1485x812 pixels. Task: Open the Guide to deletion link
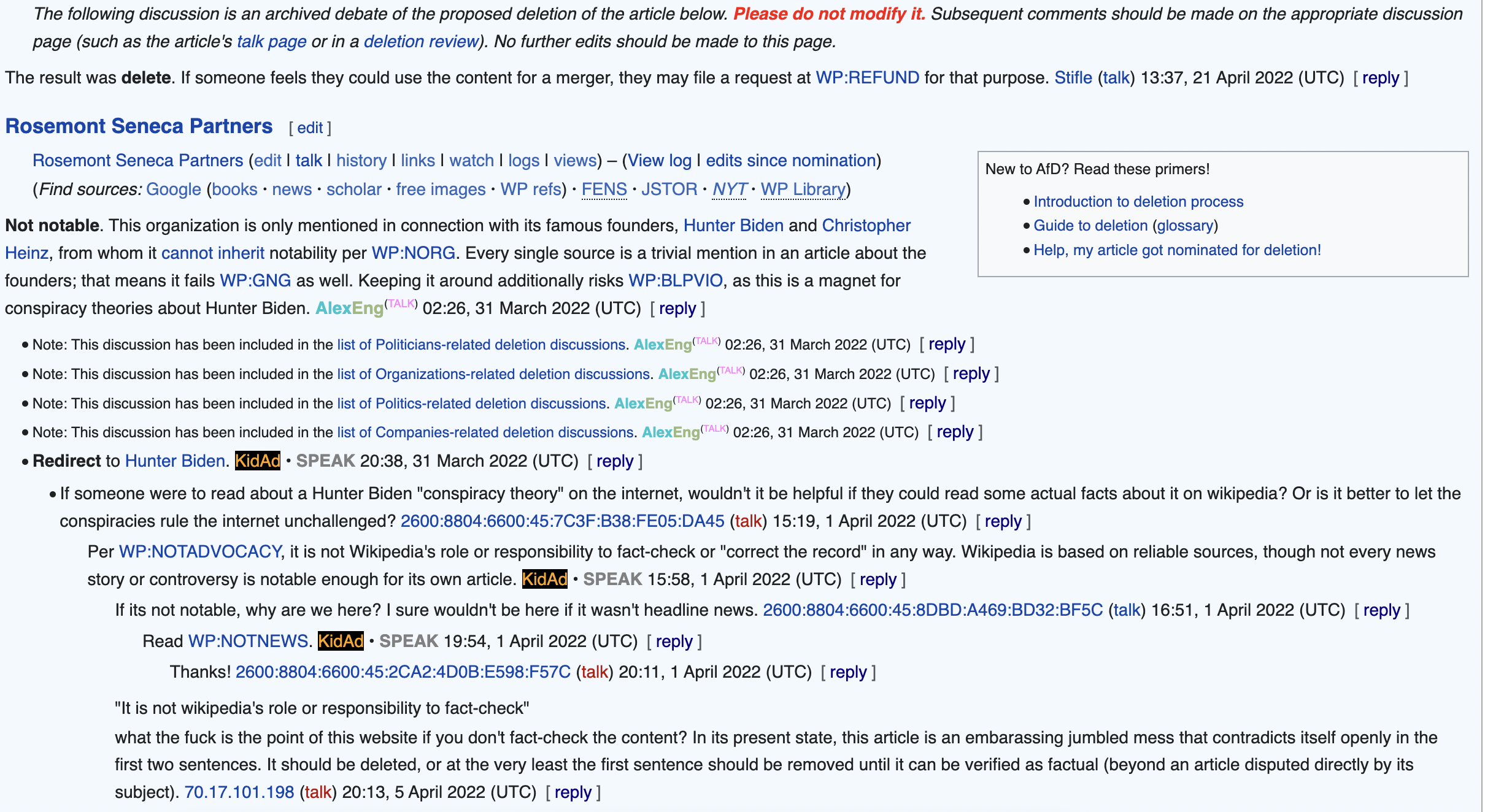[x=1090, y=226]
